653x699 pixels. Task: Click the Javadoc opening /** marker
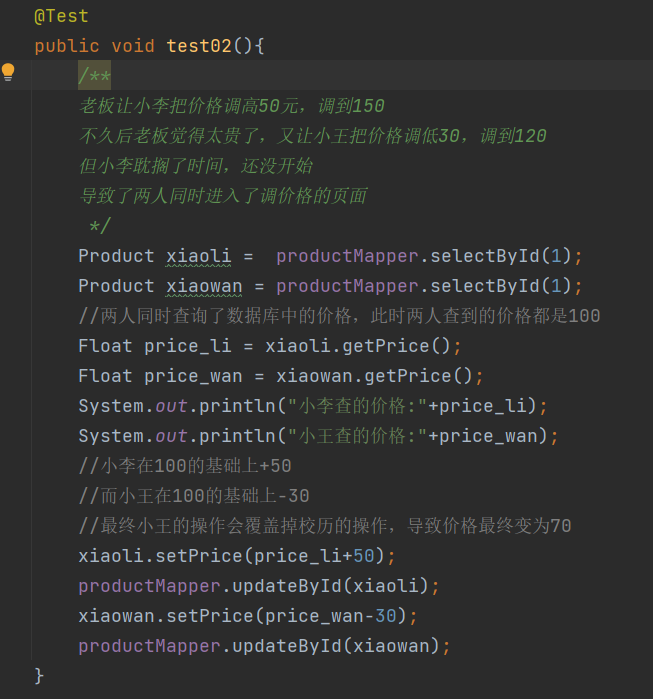click(x=95, y=76)
